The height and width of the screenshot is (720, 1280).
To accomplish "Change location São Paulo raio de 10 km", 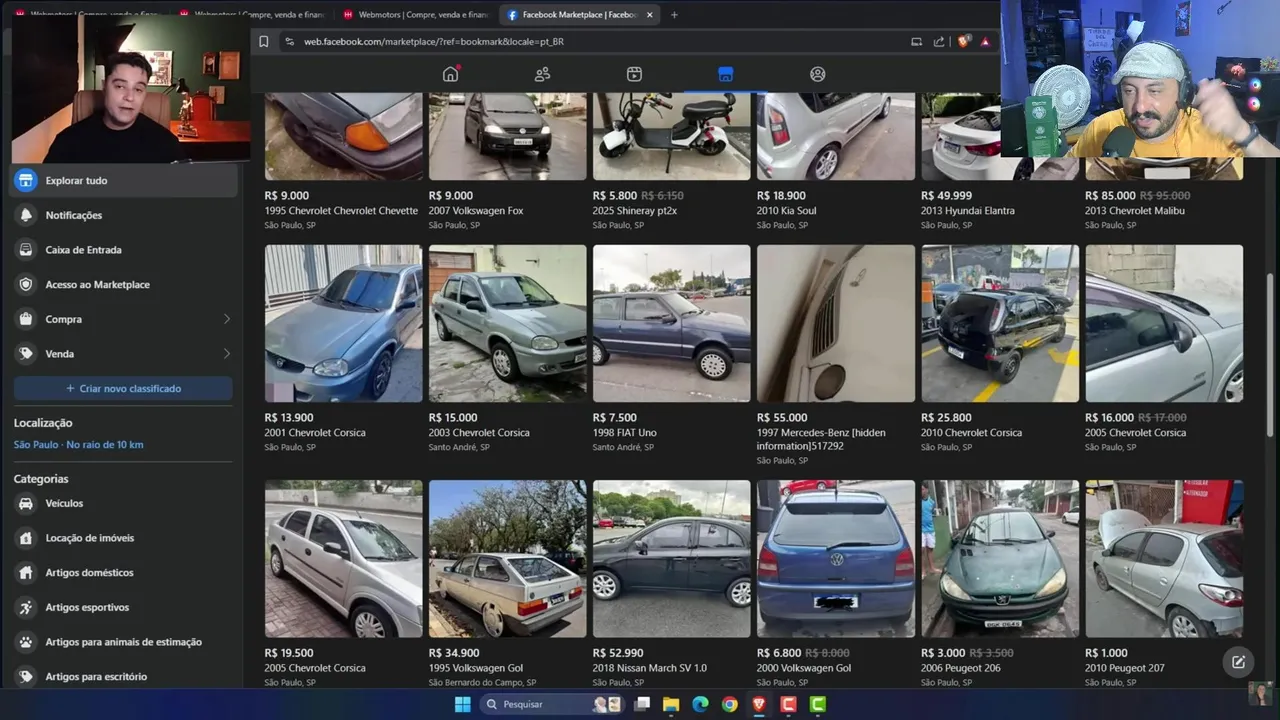I will 78,444.
